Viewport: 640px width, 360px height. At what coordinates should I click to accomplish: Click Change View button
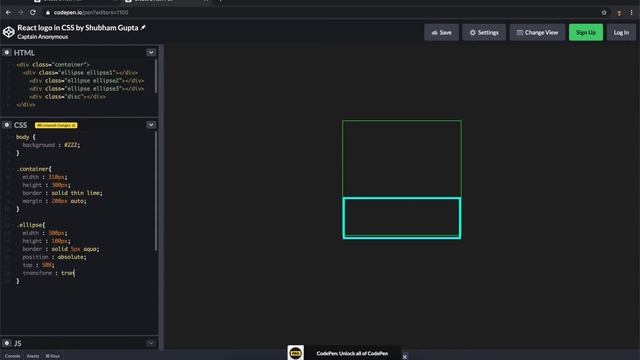pos(537,32)
